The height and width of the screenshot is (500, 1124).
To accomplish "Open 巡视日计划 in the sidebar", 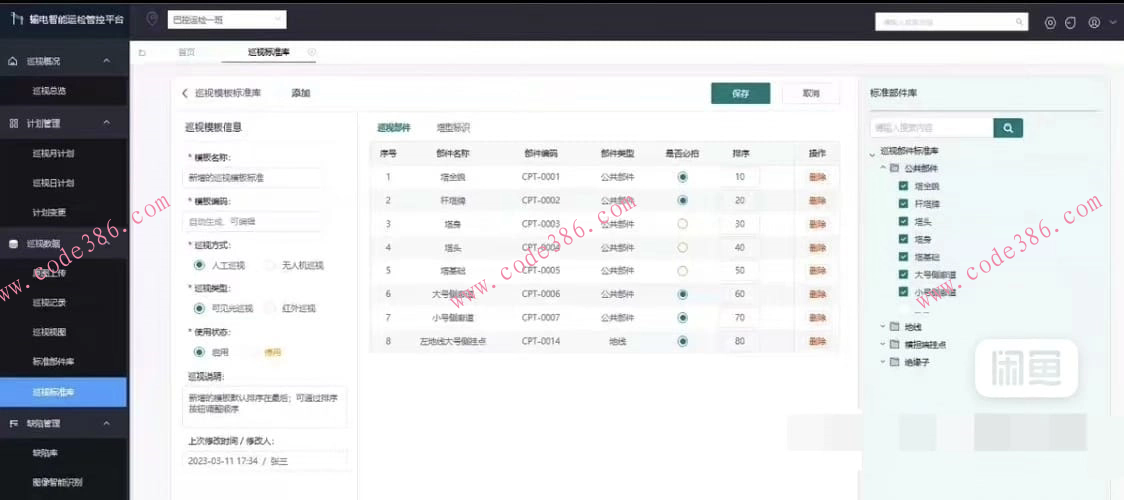I will coord(54,183).
